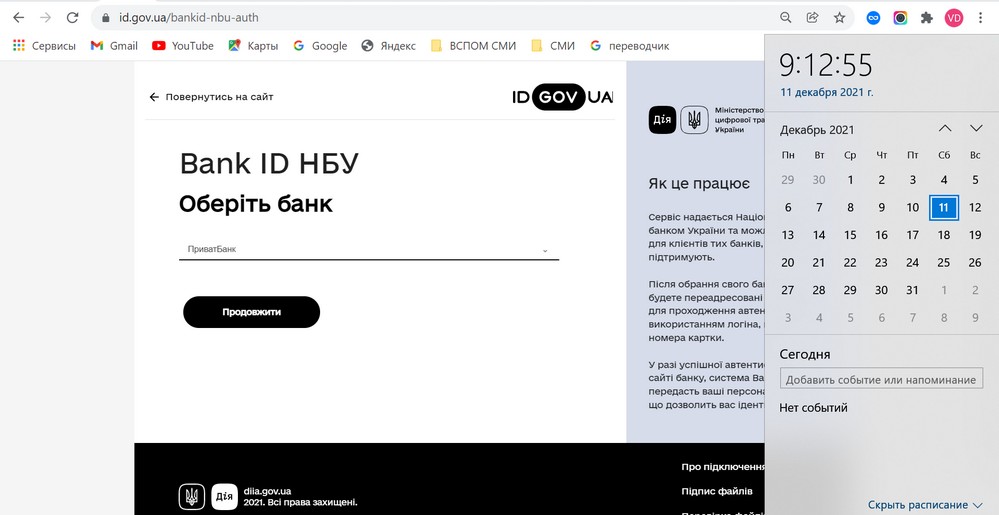Click the Bank ID НБУ heading
The image size is (999, 515).
coord(269,164)
